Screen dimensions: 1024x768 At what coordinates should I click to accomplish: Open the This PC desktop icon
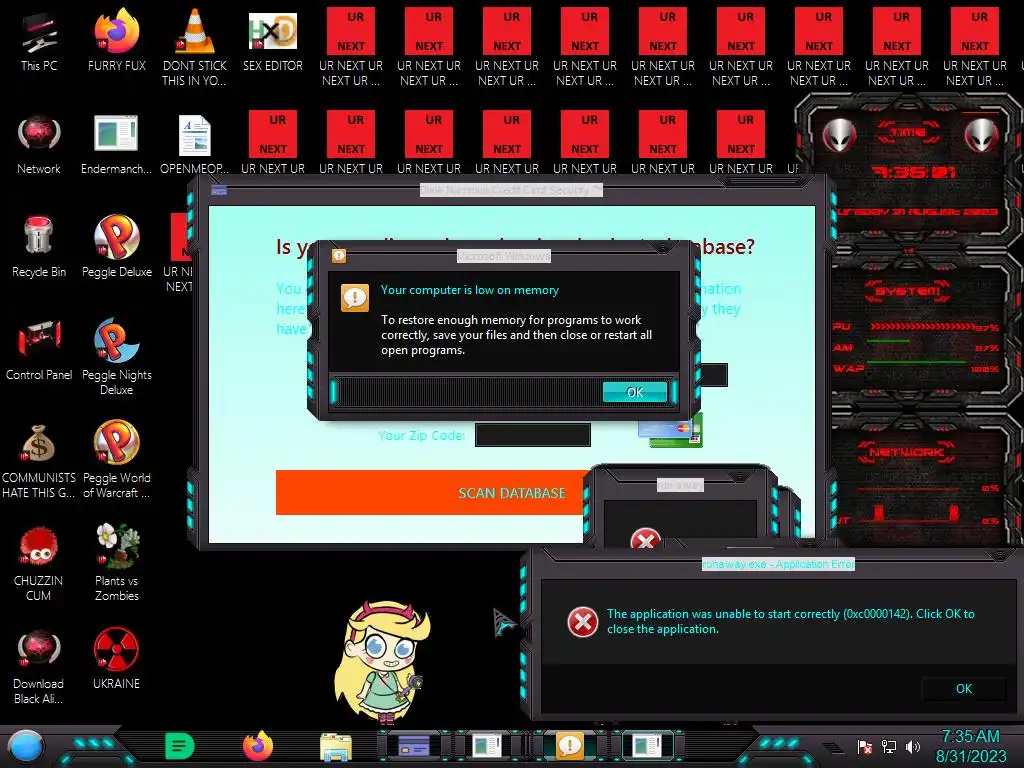click(x=39, y=42)
